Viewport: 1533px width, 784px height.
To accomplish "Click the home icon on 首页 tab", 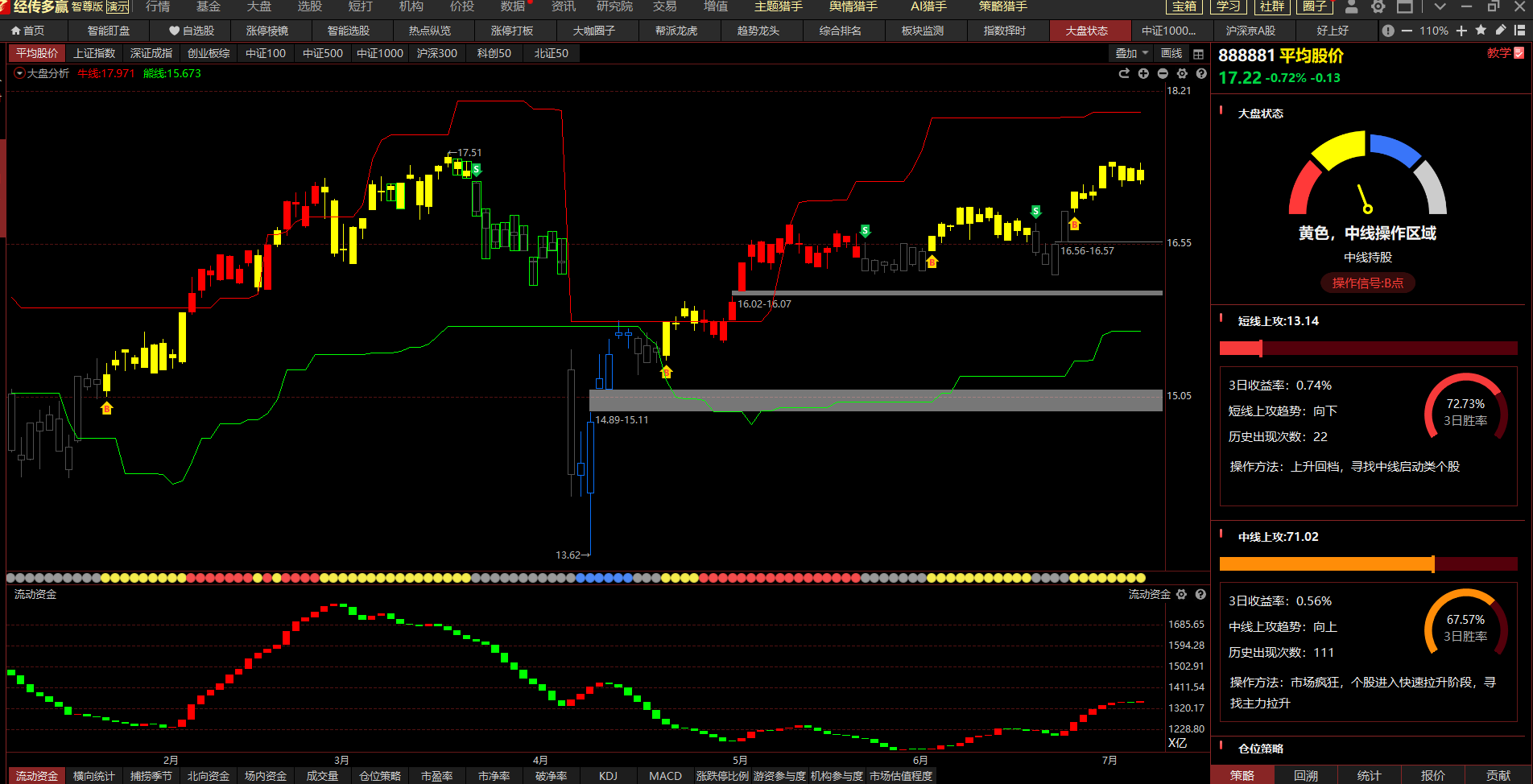I will (15, 31).
